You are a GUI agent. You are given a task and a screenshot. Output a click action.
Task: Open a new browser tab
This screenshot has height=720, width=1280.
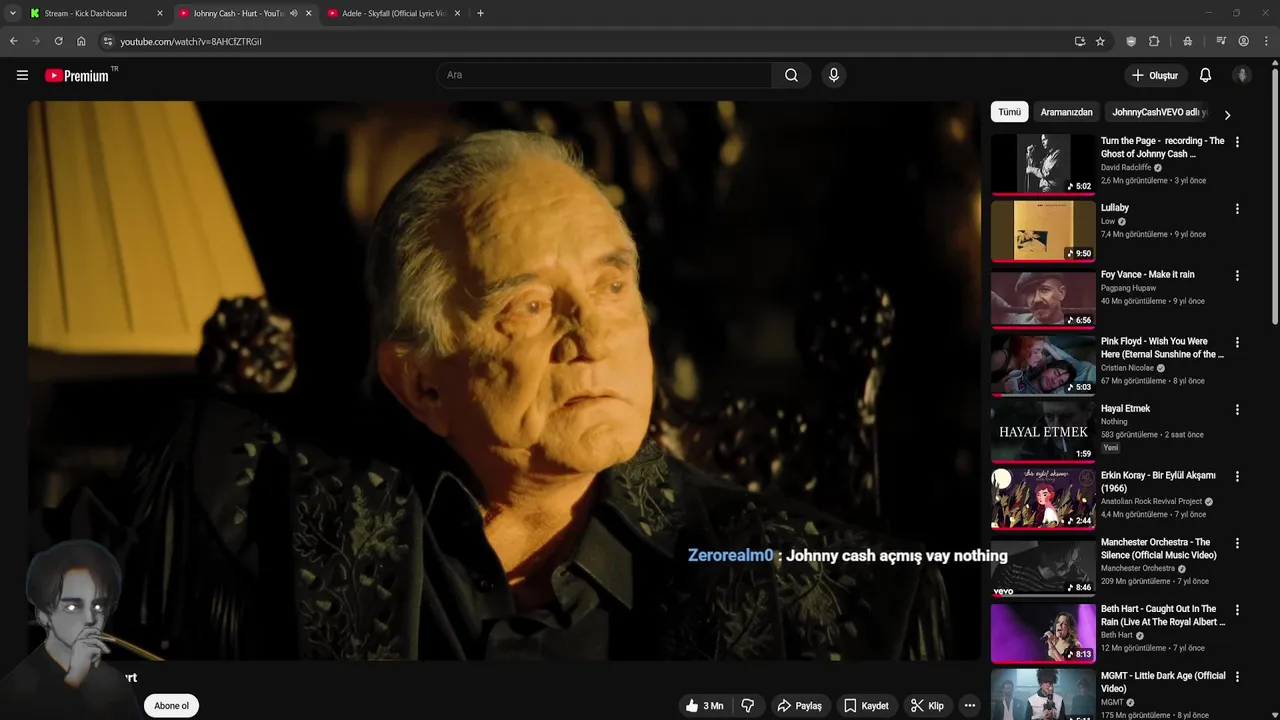pyautogui.click(x=480, y=13)
